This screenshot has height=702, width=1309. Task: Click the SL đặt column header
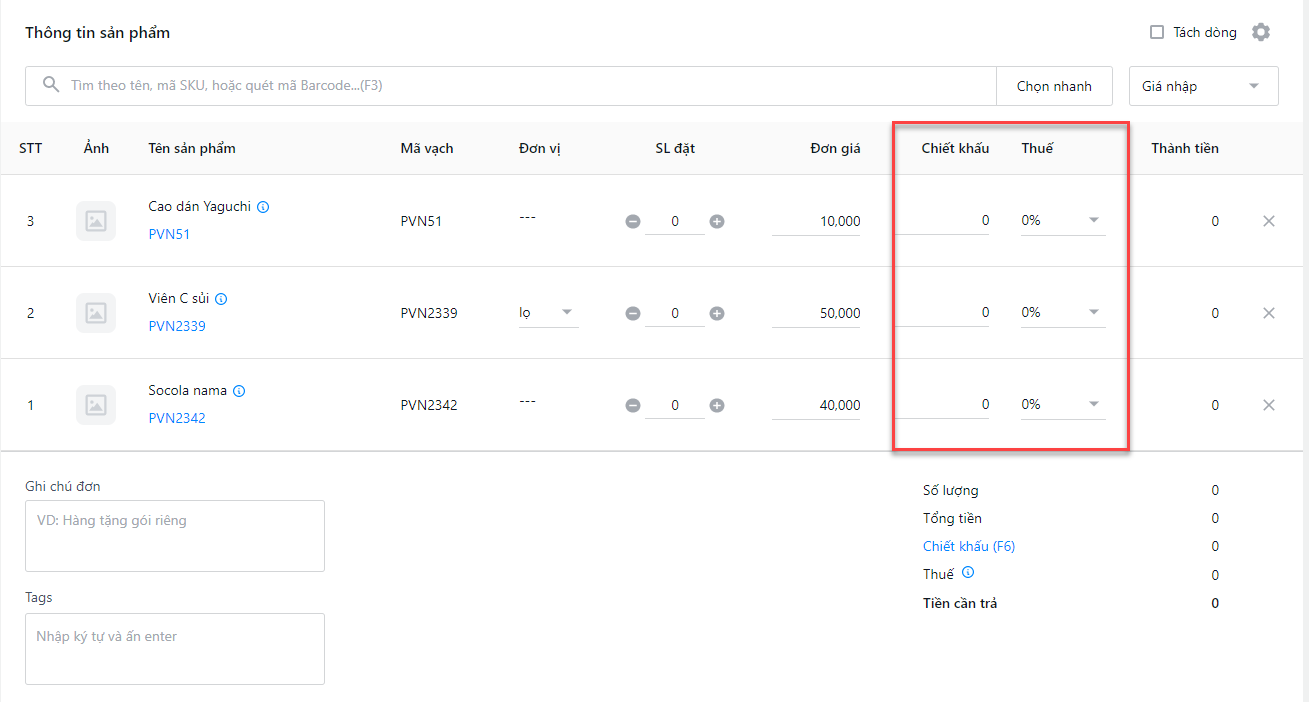[675, 148]
